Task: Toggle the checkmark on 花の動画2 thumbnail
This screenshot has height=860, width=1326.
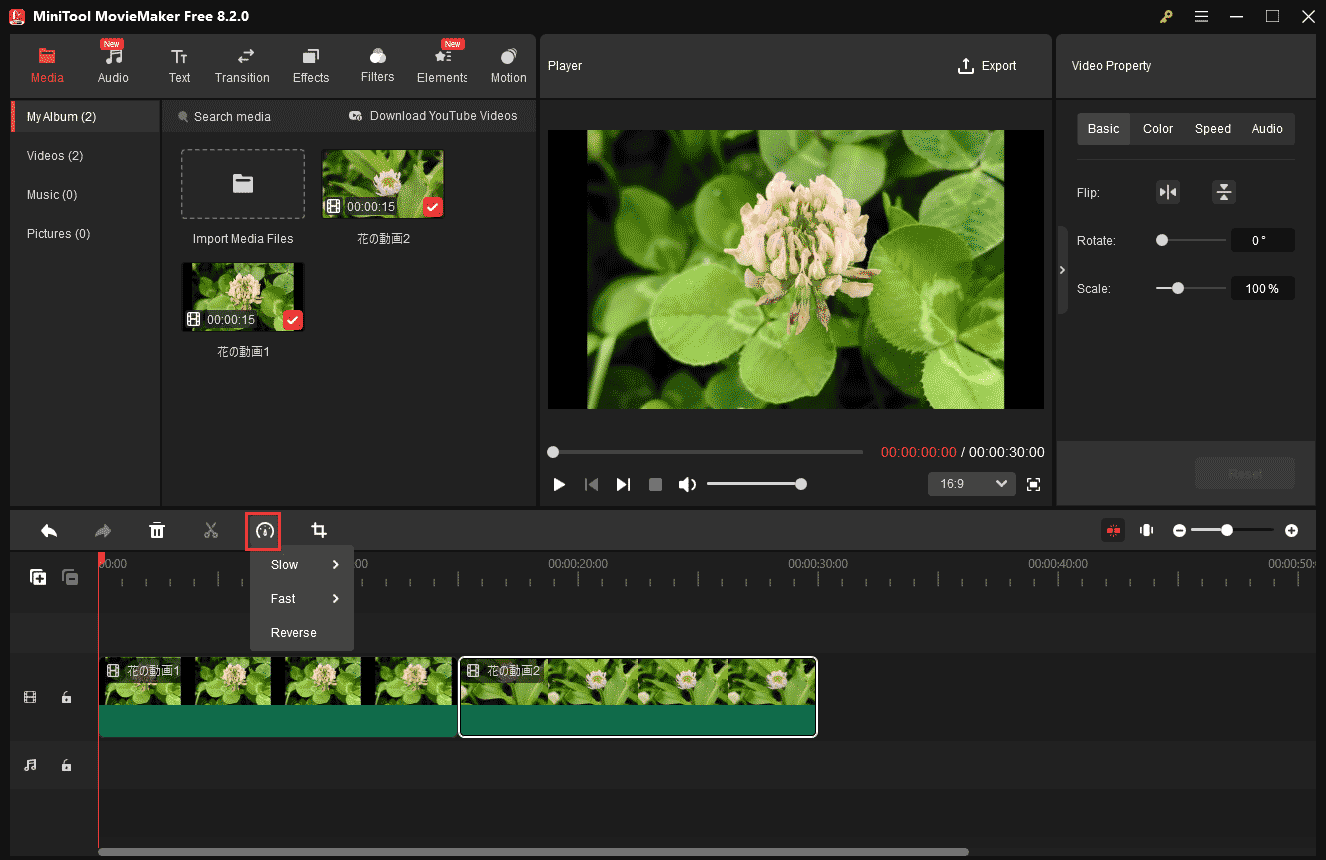Action: [432, 207]
